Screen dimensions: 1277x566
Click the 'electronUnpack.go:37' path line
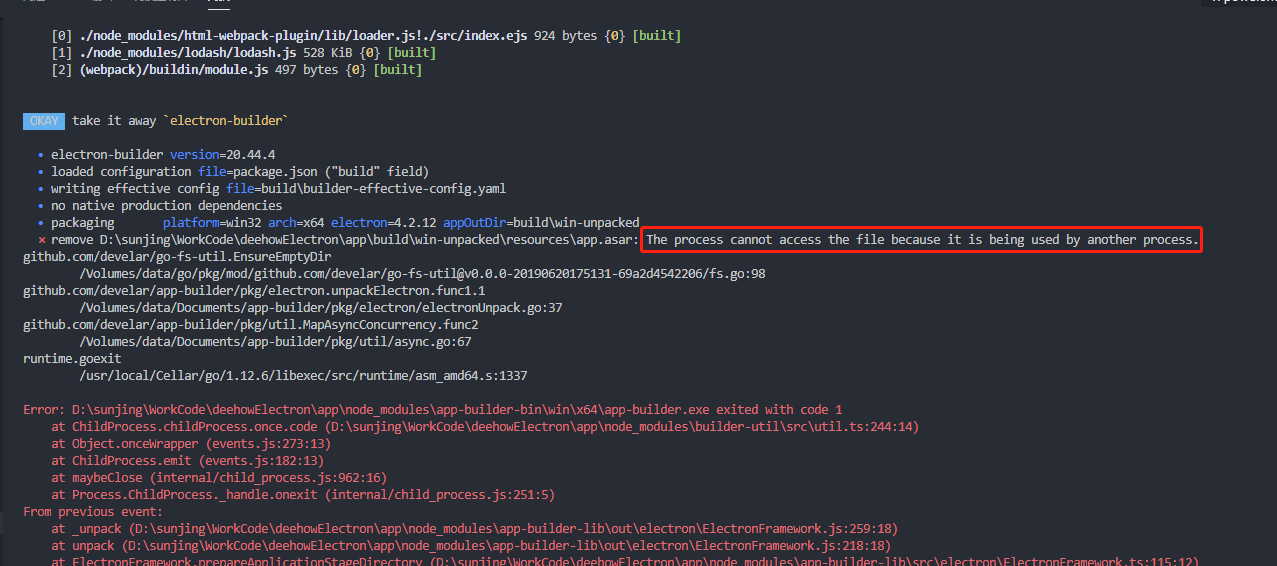tap(321, 308)
